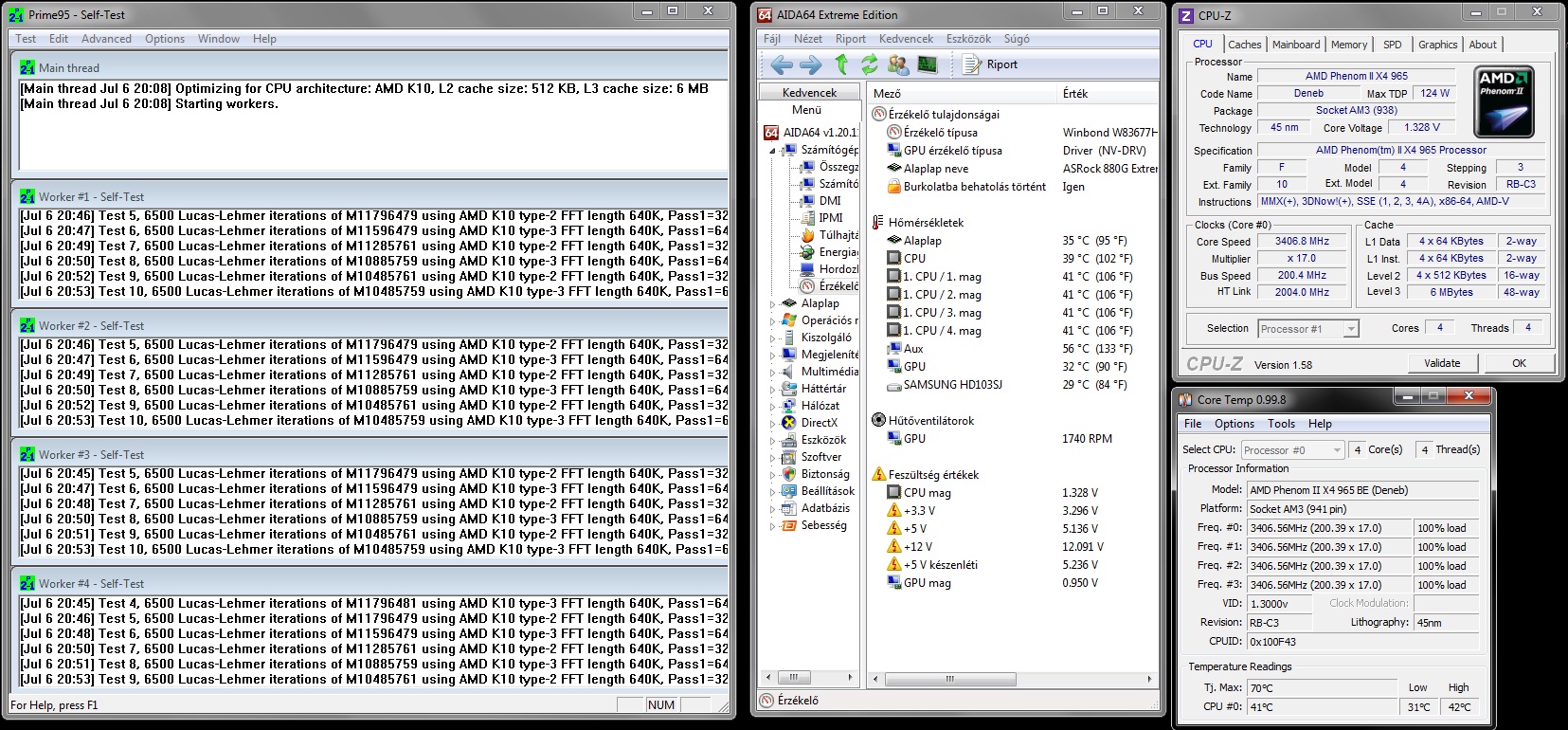This screenshot has height=730, width=1568.
Task: Click Prime95 Main thread window icon
Action: click(27, 68)
